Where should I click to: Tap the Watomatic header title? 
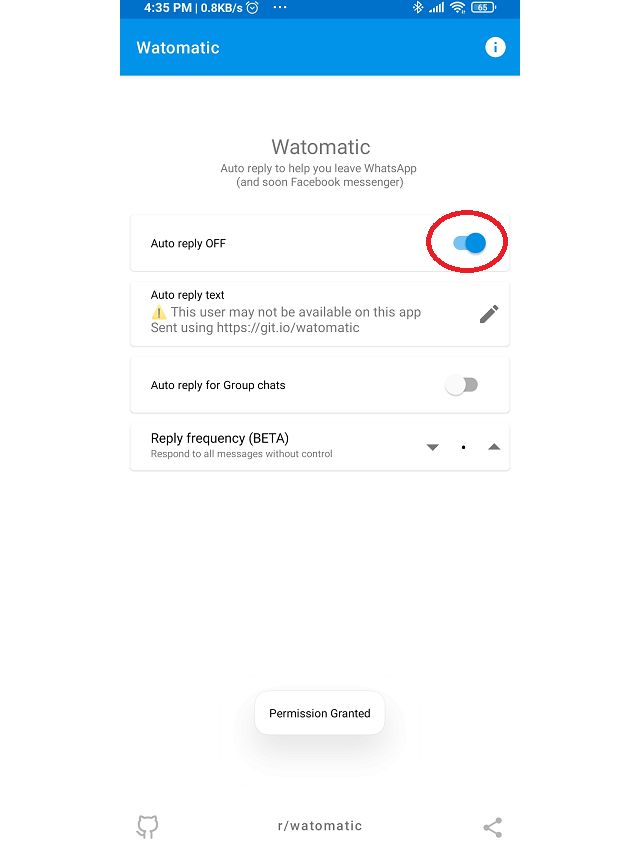coord(178,47)
